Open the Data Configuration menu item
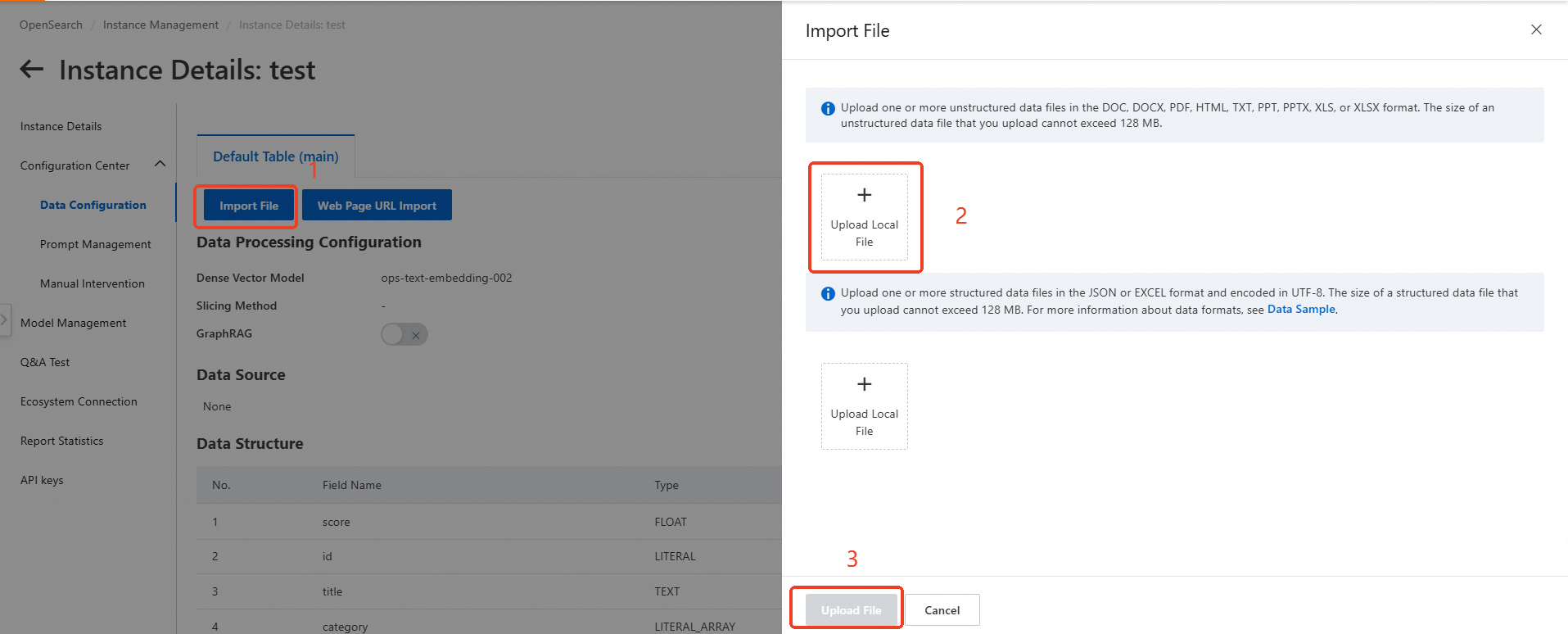Image resolution: width=1568 pixels, height=634 pixels. tap(93, 205)
